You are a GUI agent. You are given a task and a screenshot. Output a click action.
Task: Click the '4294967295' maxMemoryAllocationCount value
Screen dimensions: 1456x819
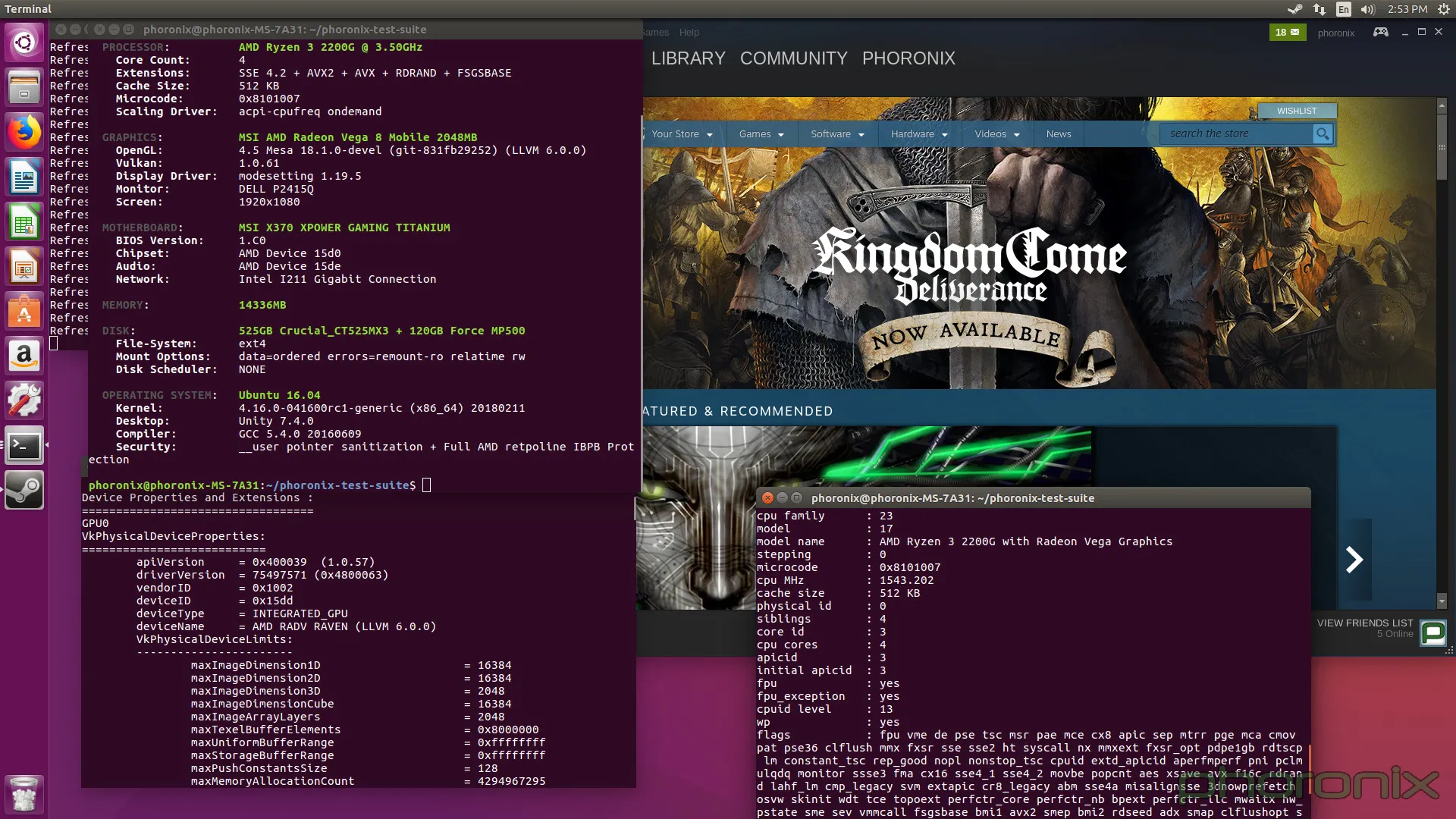[511, 781]
